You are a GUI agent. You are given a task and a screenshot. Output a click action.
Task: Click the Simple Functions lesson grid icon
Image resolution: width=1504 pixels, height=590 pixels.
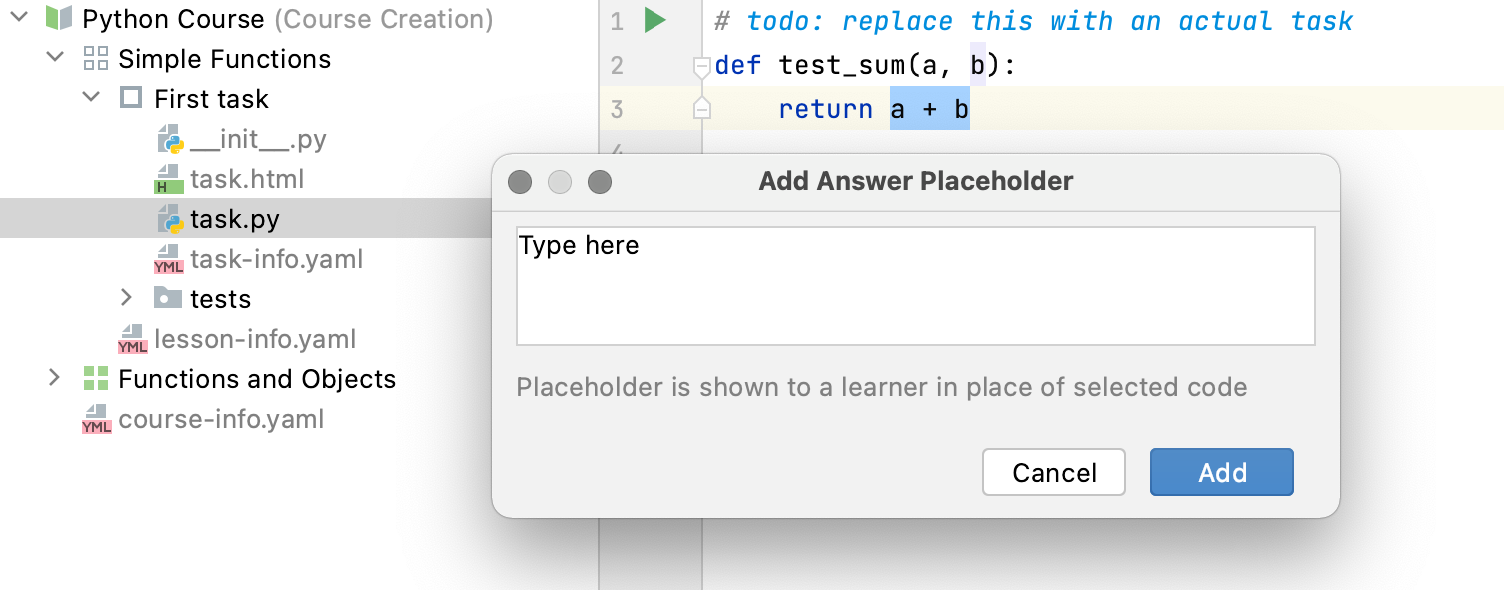pos(96,59)
